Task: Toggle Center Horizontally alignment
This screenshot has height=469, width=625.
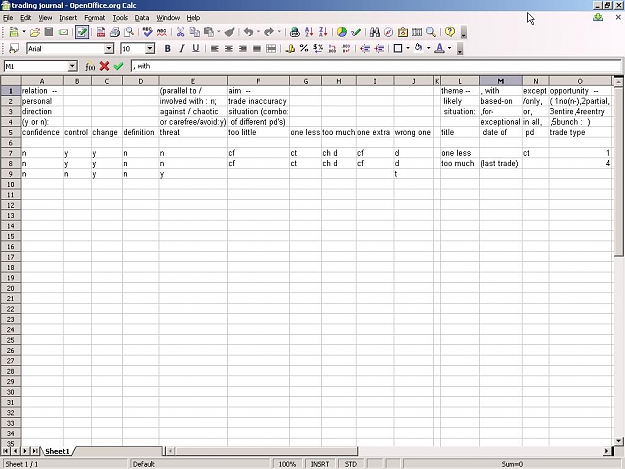Action: click(x=229, y=49)
